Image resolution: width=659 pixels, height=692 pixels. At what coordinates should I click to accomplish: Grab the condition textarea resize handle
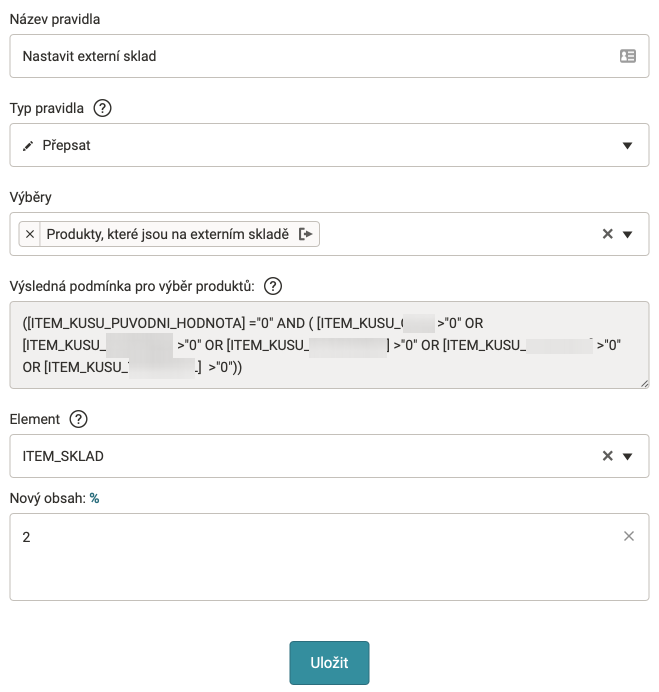[644, 383]
